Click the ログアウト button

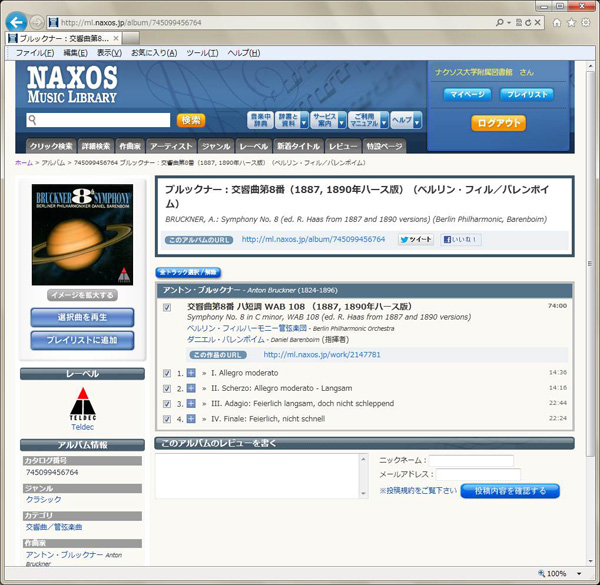tap(498, 123)
